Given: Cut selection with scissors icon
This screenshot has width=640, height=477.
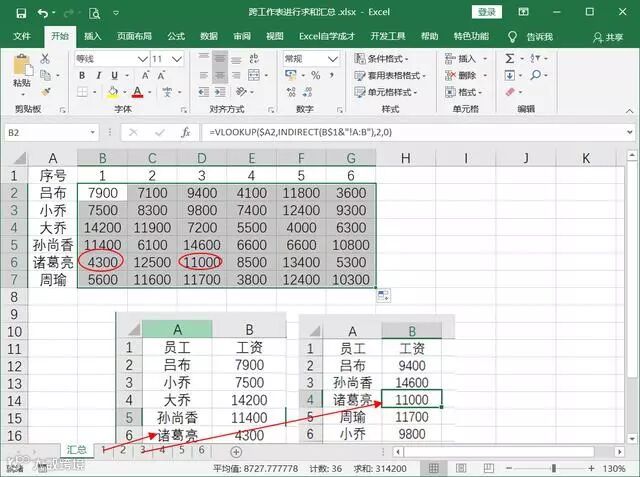Looking at the screenshot, I should pos(45,59).
